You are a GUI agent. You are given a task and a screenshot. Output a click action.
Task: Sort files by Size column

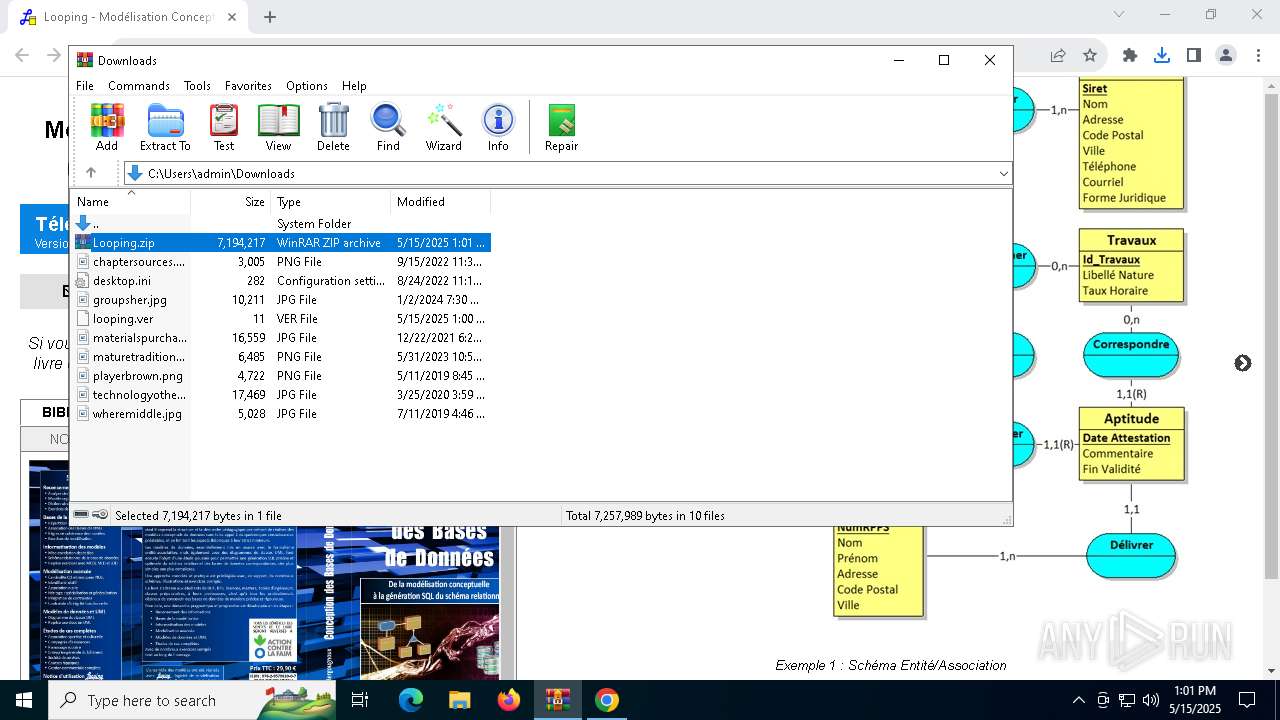point(230,202)
